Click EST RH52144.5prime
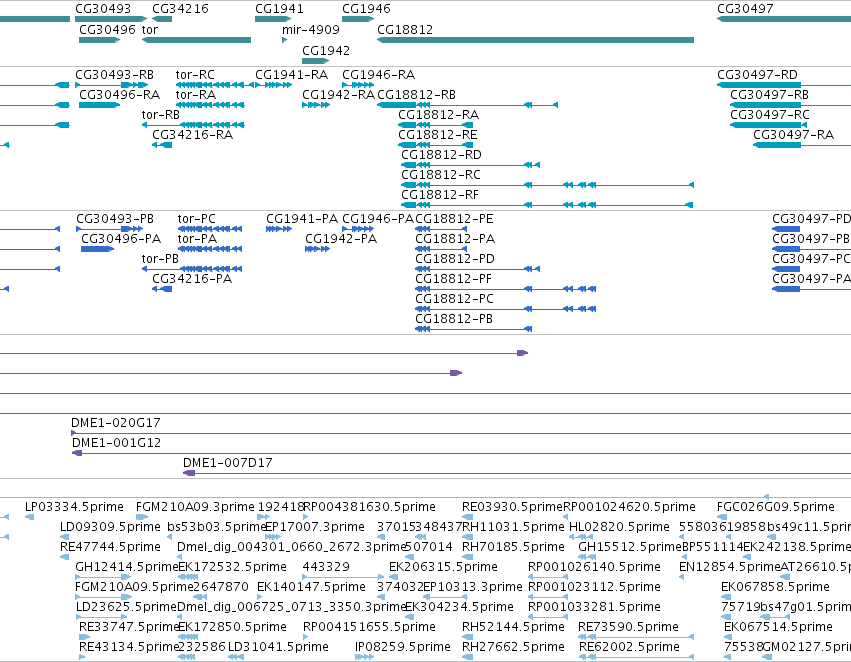This screenshot has height=662, width=851. click(513, 627)
